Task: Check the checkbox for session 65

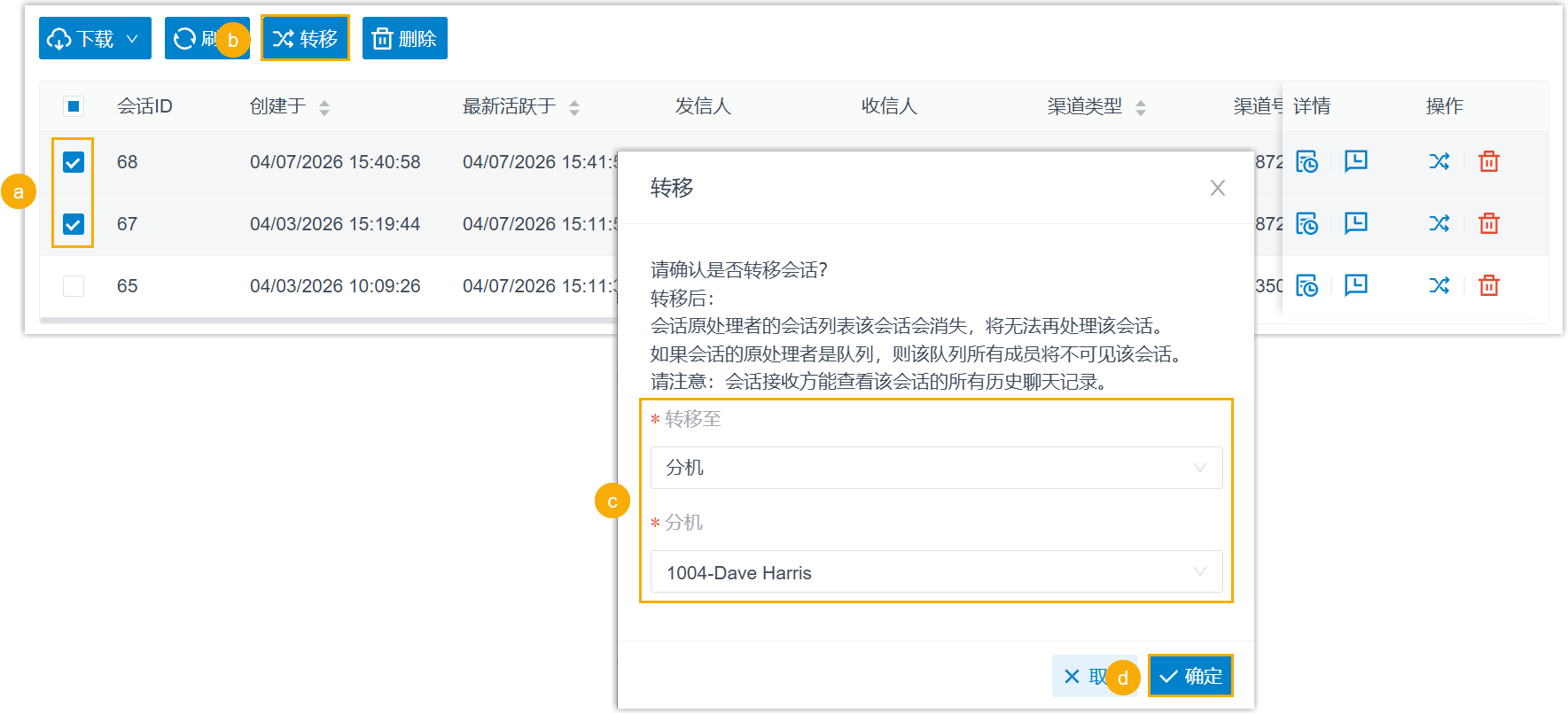Action: click(74, 286)
